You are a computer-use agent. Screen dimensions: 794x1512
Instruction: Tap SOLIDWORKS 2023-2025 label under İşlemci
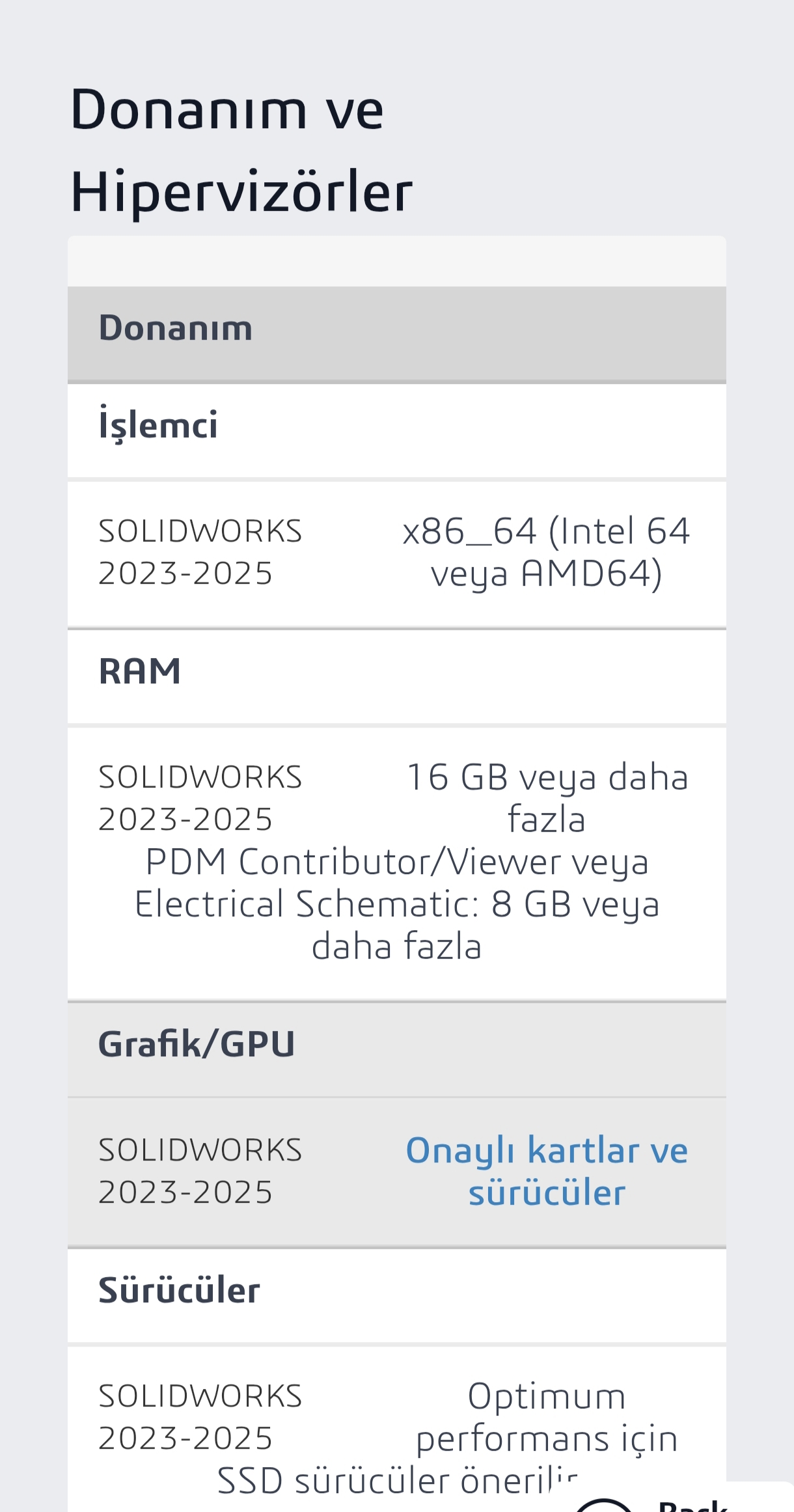200,552
